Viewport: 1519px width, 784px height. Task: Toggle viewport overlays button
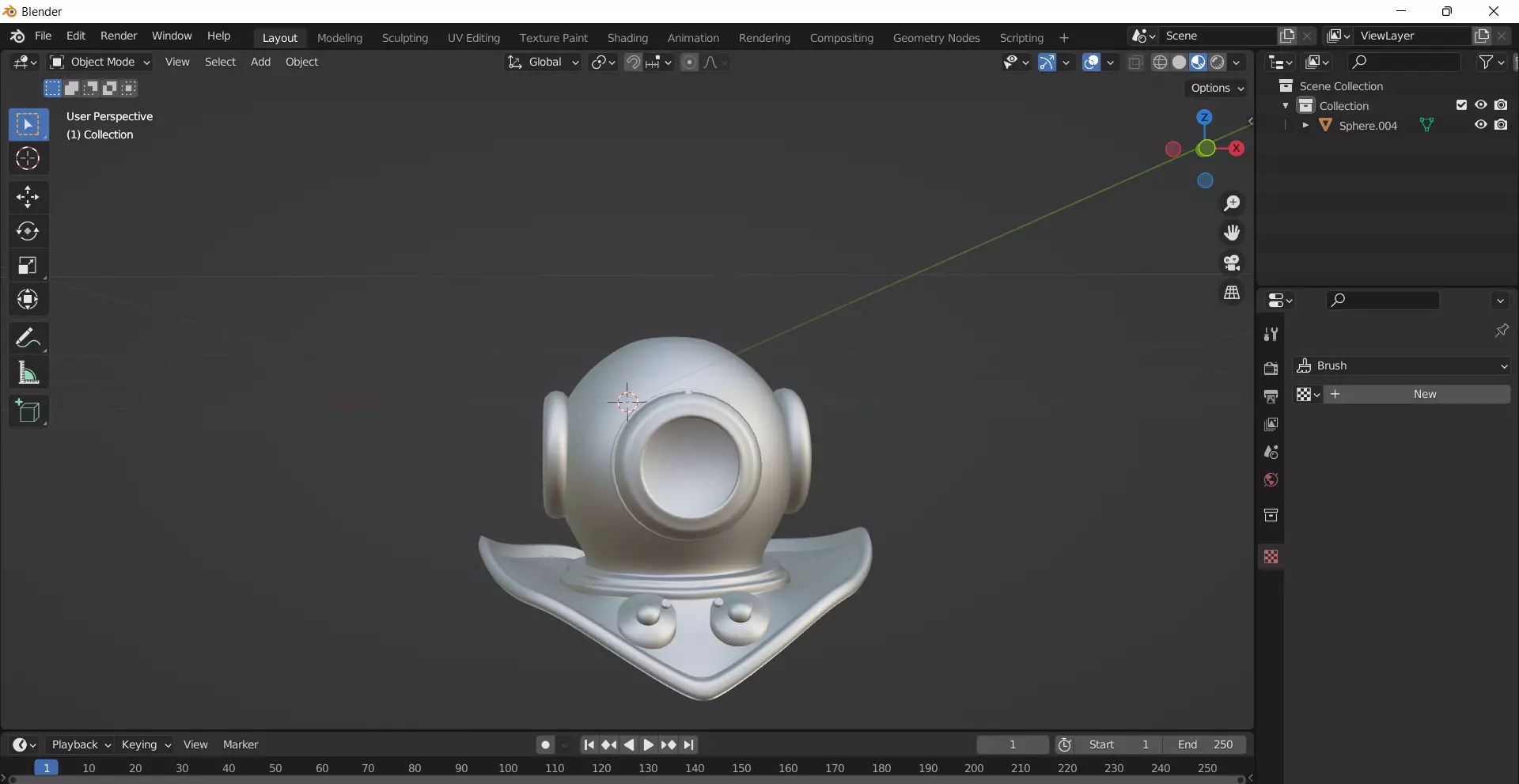[x=1092, y=62]
